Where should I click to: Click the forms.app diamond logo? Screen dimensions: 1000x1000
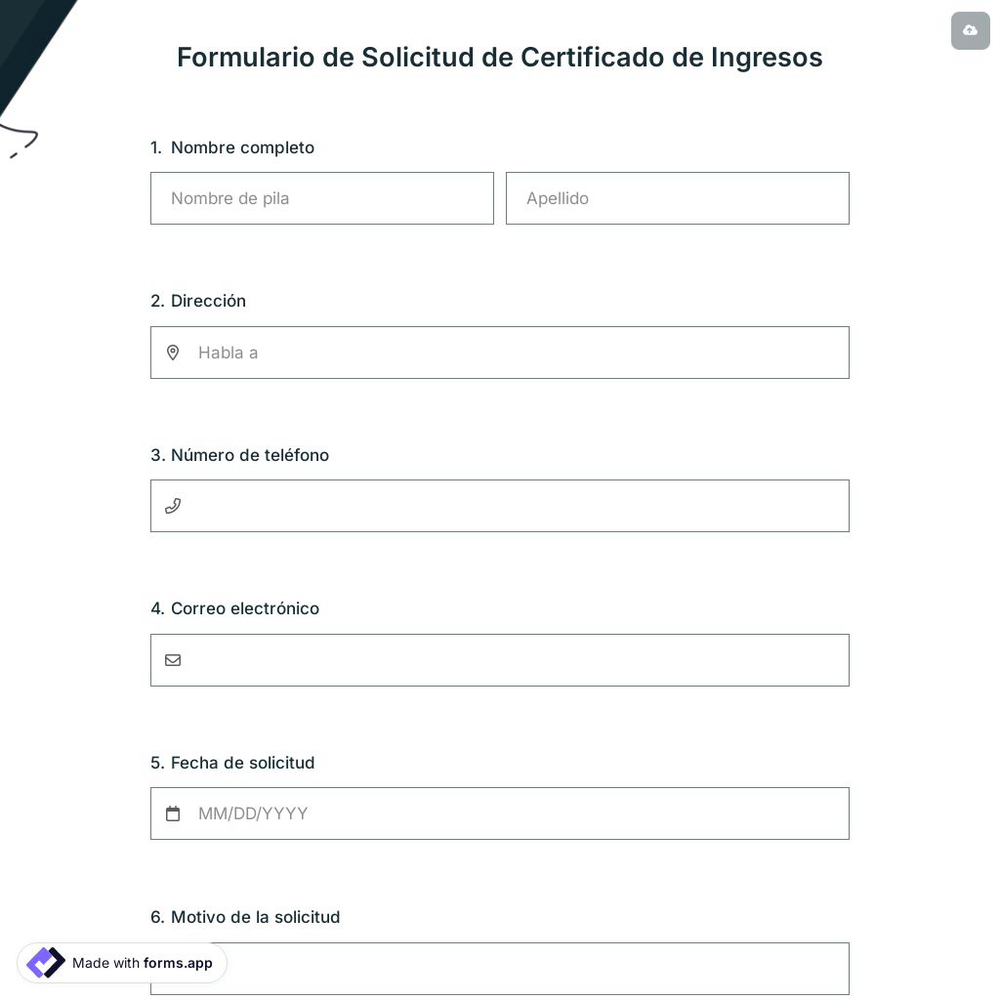click(x=45, y=963)
